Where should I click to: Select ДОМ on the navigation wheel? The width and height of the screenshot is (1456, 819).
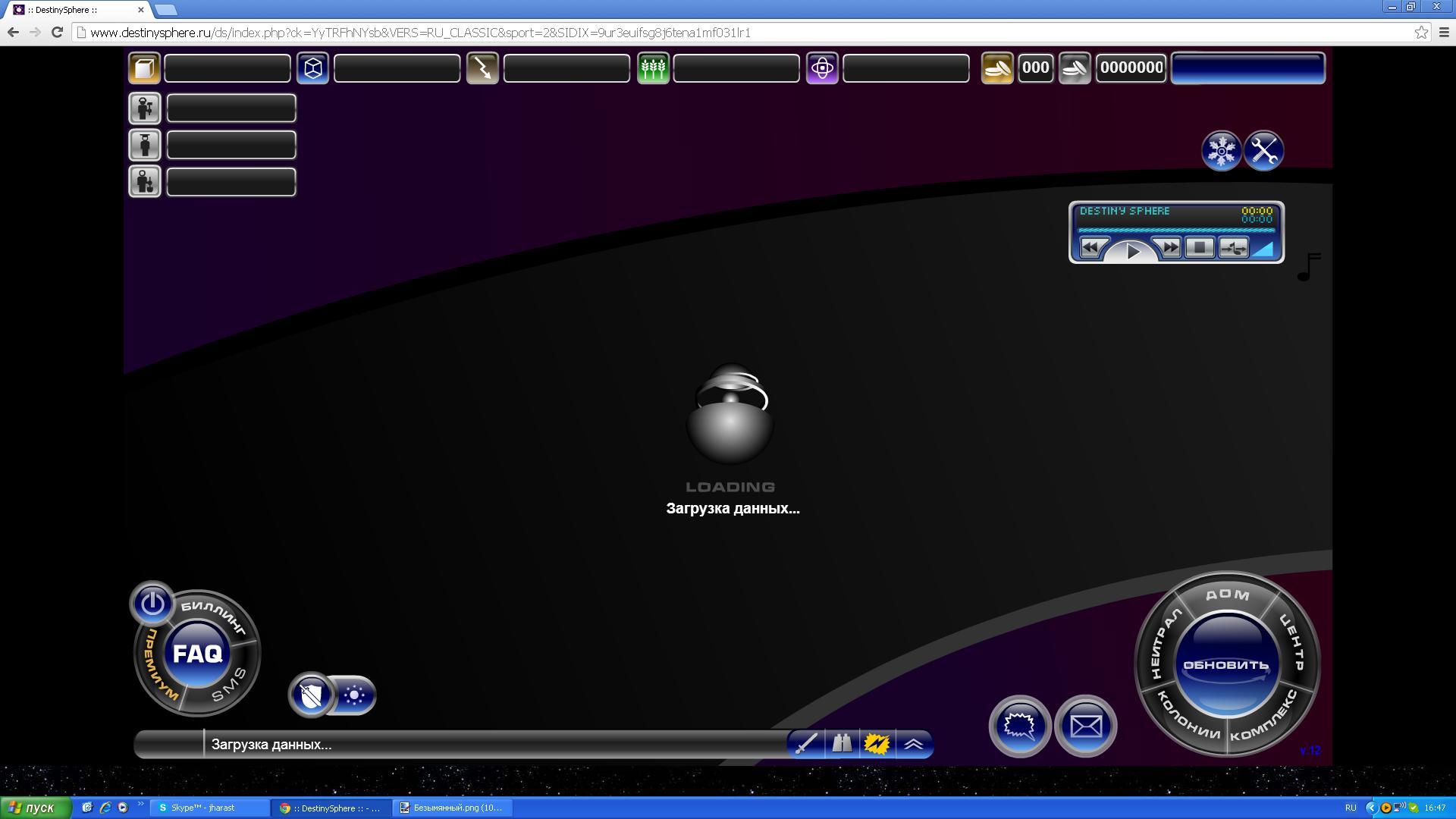tap(1227, 595)
